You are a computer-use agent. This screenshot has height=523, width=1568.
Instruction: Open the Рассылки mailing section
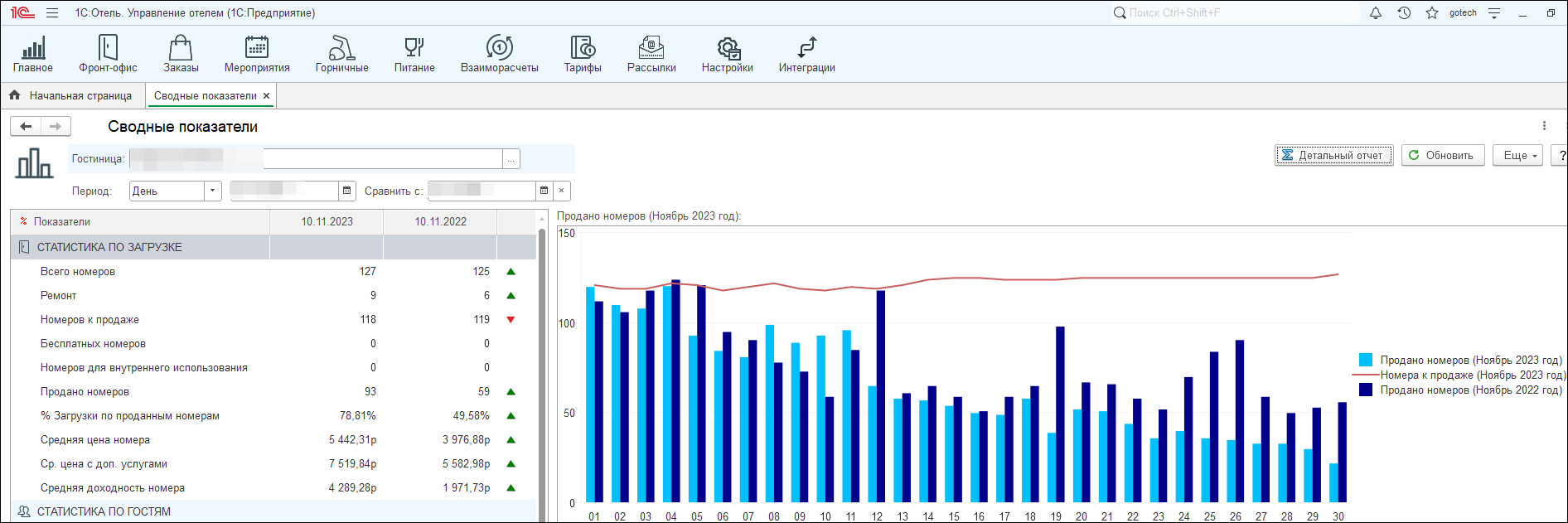point(651,54)
